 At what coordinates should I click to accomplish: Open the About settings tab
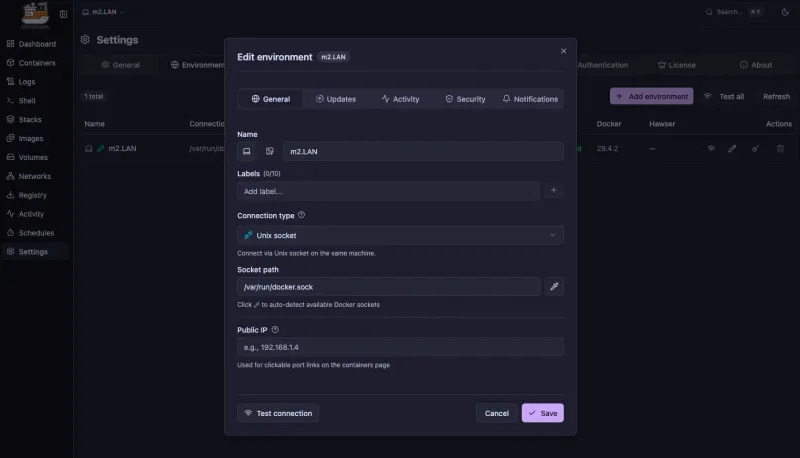[x=756, y=65]
